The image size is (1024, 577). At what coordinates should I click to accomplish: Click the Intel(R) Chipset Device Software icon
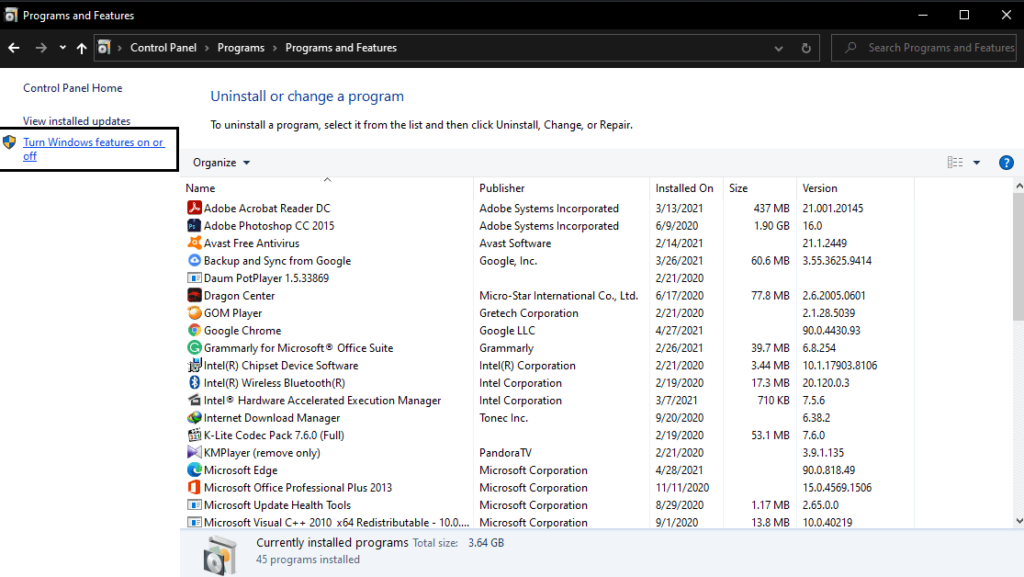coord(194,366)
